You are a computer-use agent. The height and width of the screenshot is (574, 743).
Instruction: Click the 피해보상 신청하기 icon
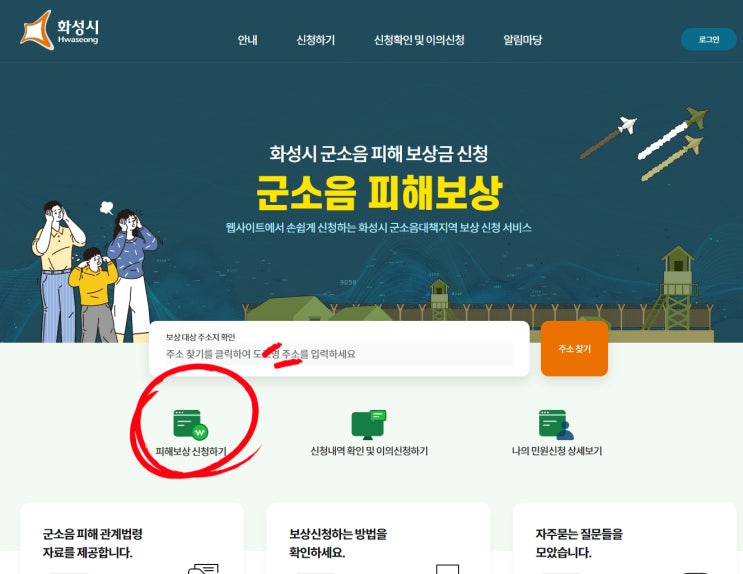[x=190, y=425]
